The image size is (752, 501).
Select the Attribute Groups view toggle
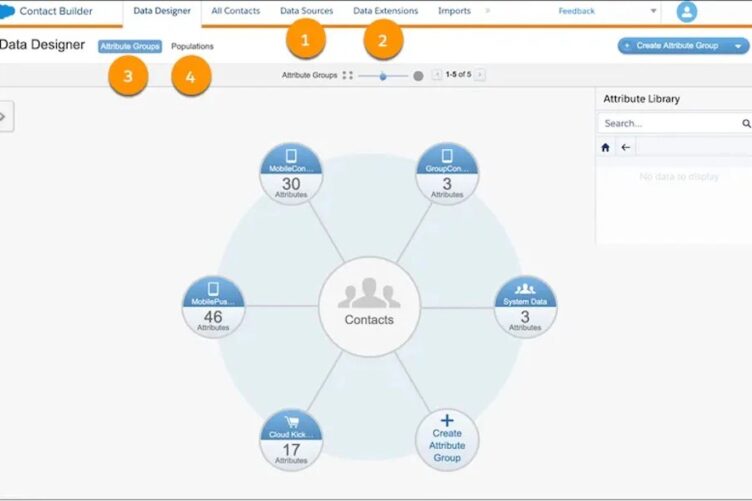tap(130, 46)
